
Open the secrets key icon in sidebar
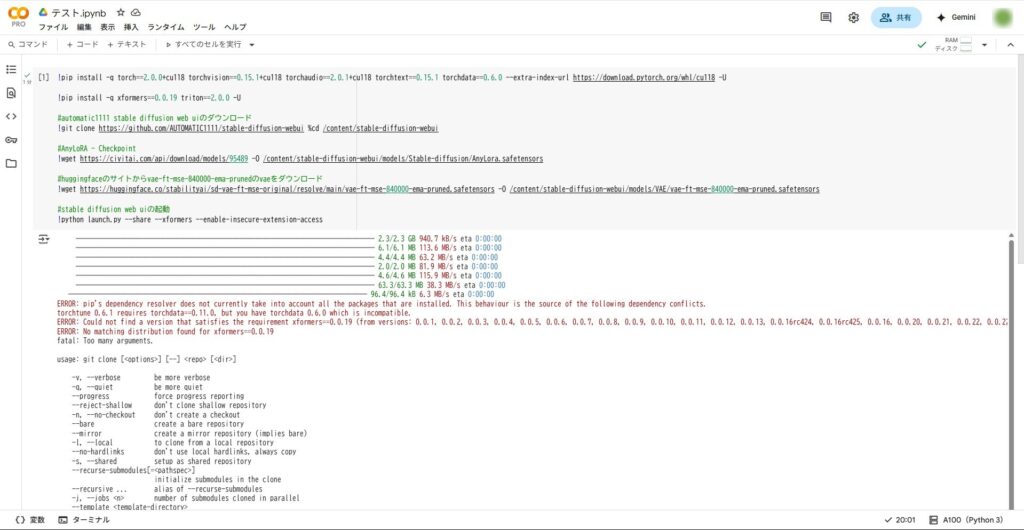click(10, 140)
